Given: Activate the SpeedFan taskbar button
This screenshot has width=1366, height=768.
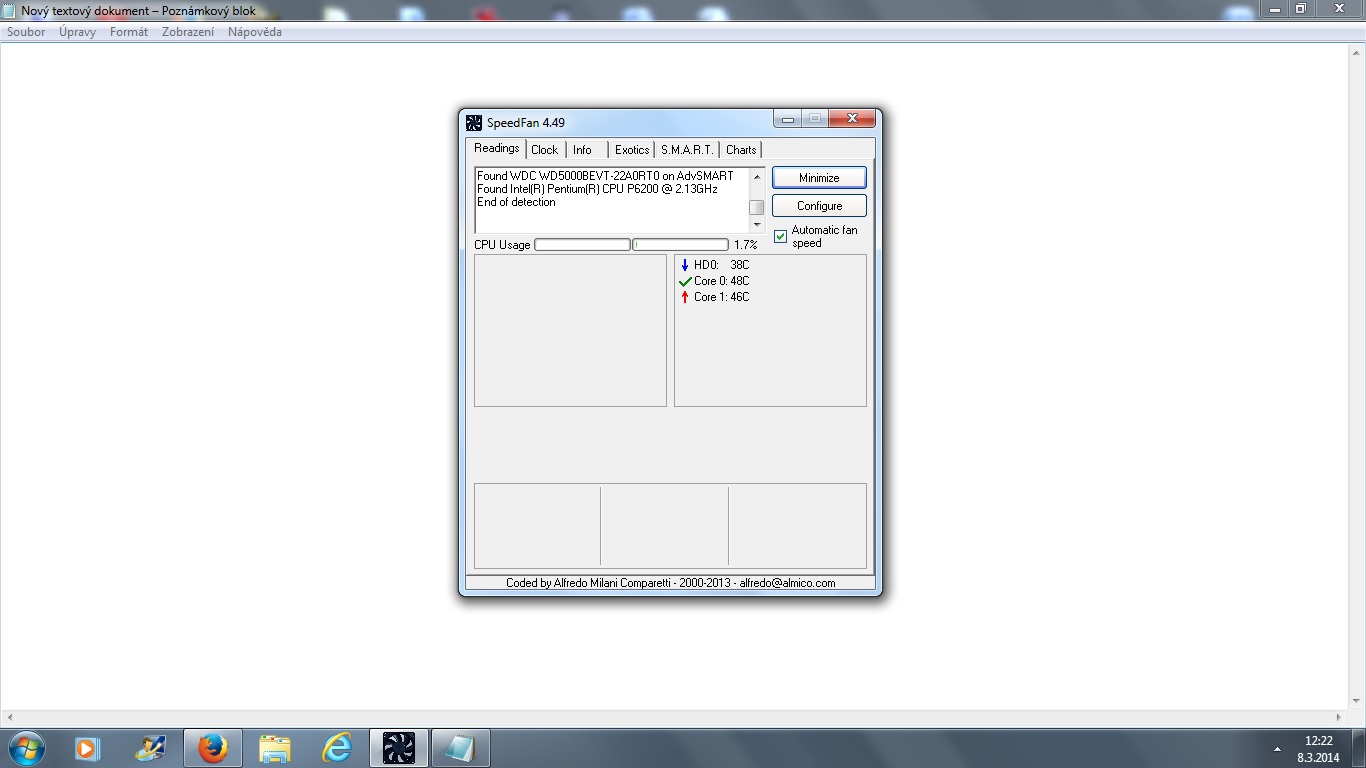Looking at the screenshot, I should click(x=399, y=748).
